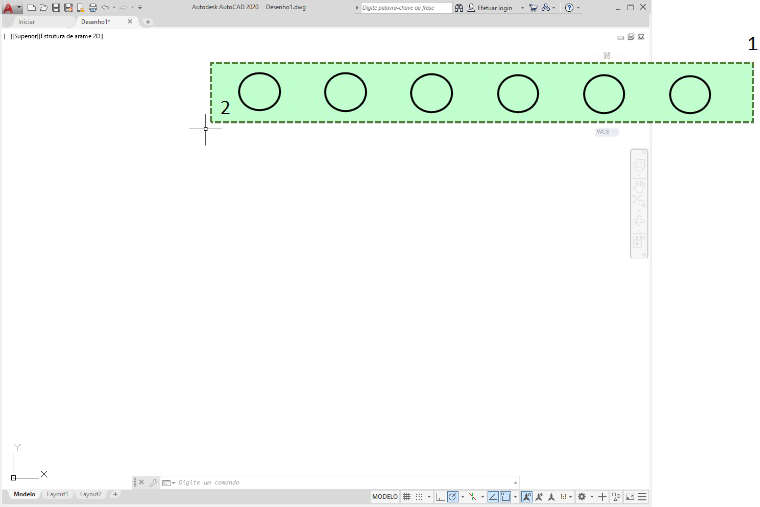
Task: Expand the undo history dropdown arrow
Action: tap(114, 8)
